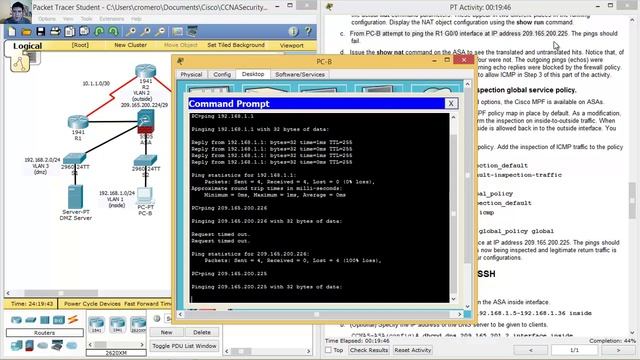Click the DMZ Server in the topology
640x360 pixels.
coord(76,197)
